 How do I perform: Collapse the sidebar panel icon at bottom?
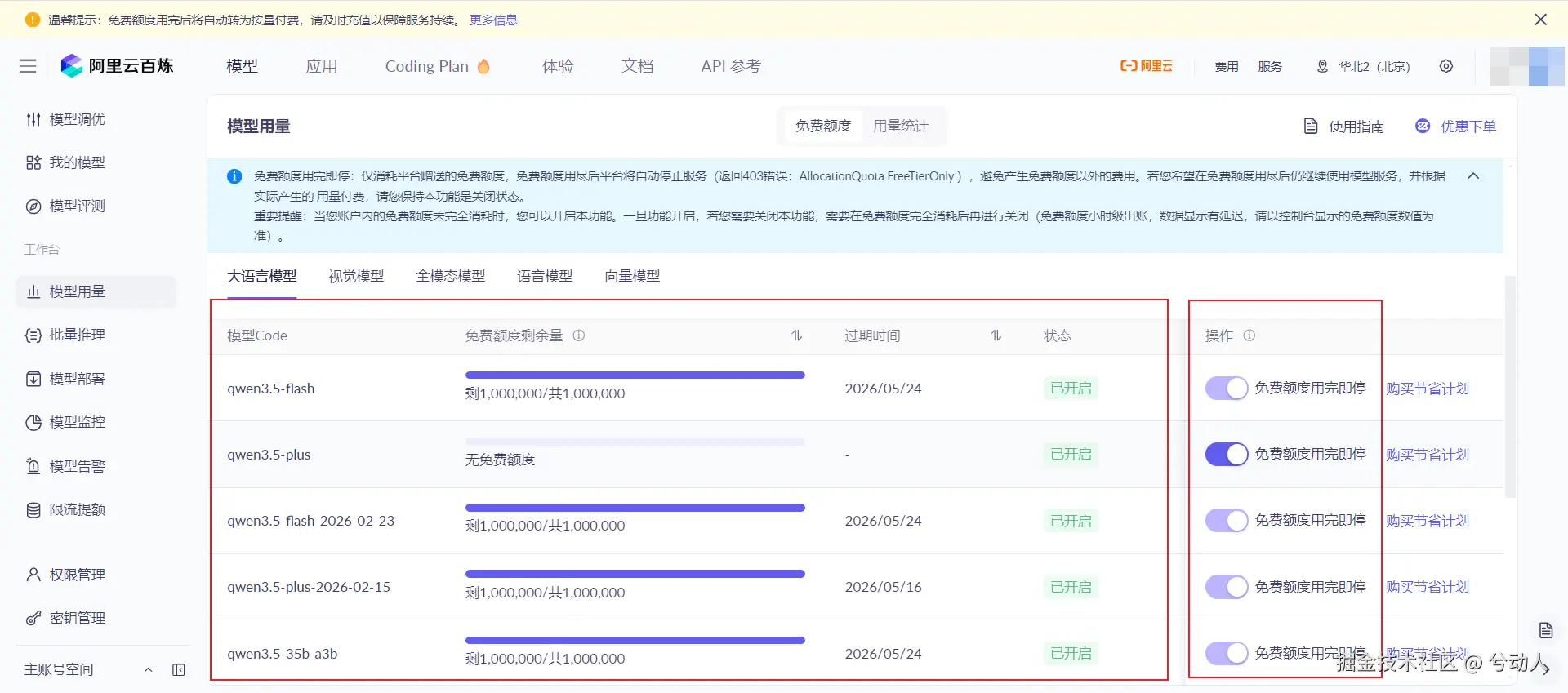179,670
